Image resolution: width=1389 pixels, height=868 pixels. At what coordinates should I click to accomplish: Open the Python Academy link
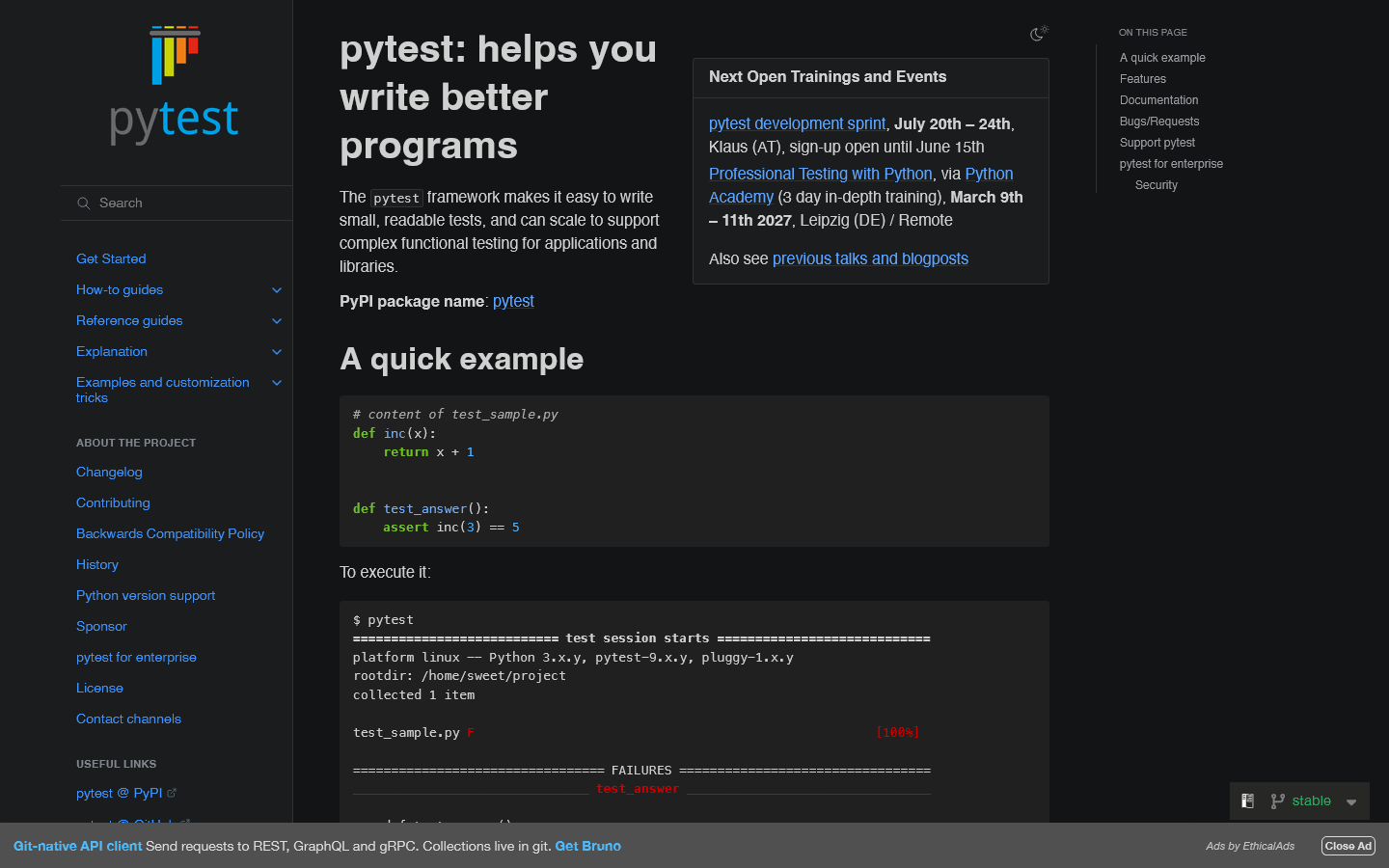click(861, 185)
